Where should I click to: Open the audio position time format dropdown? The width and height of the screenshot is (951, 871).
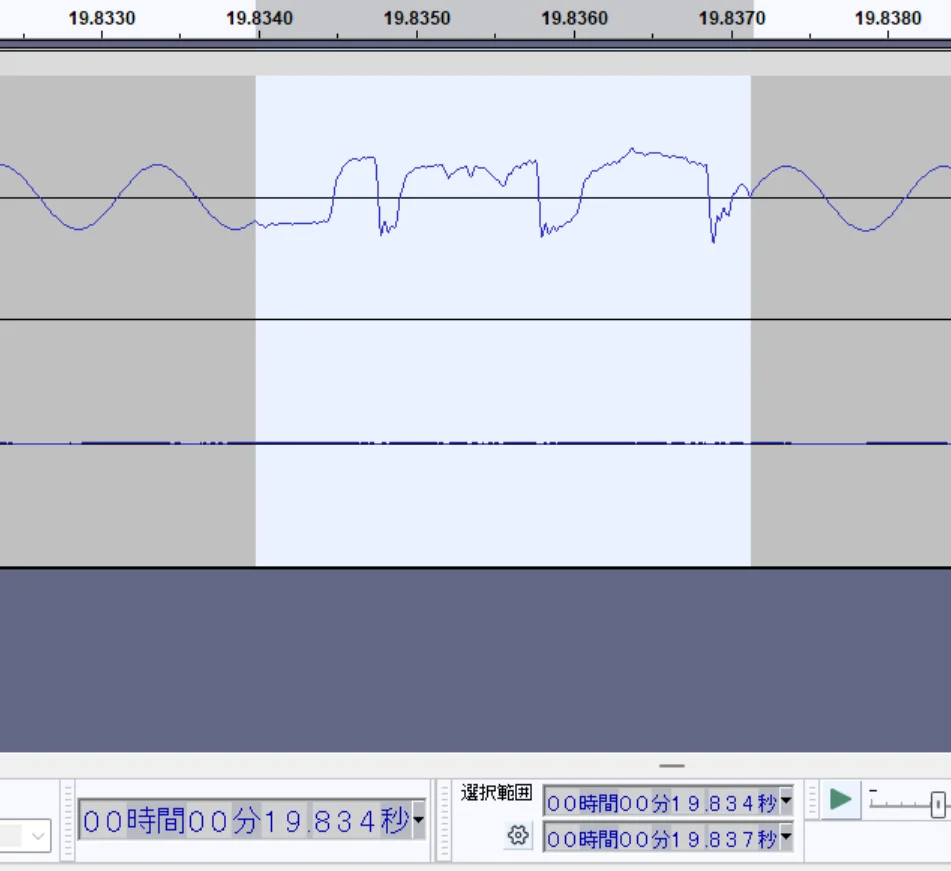418,821
